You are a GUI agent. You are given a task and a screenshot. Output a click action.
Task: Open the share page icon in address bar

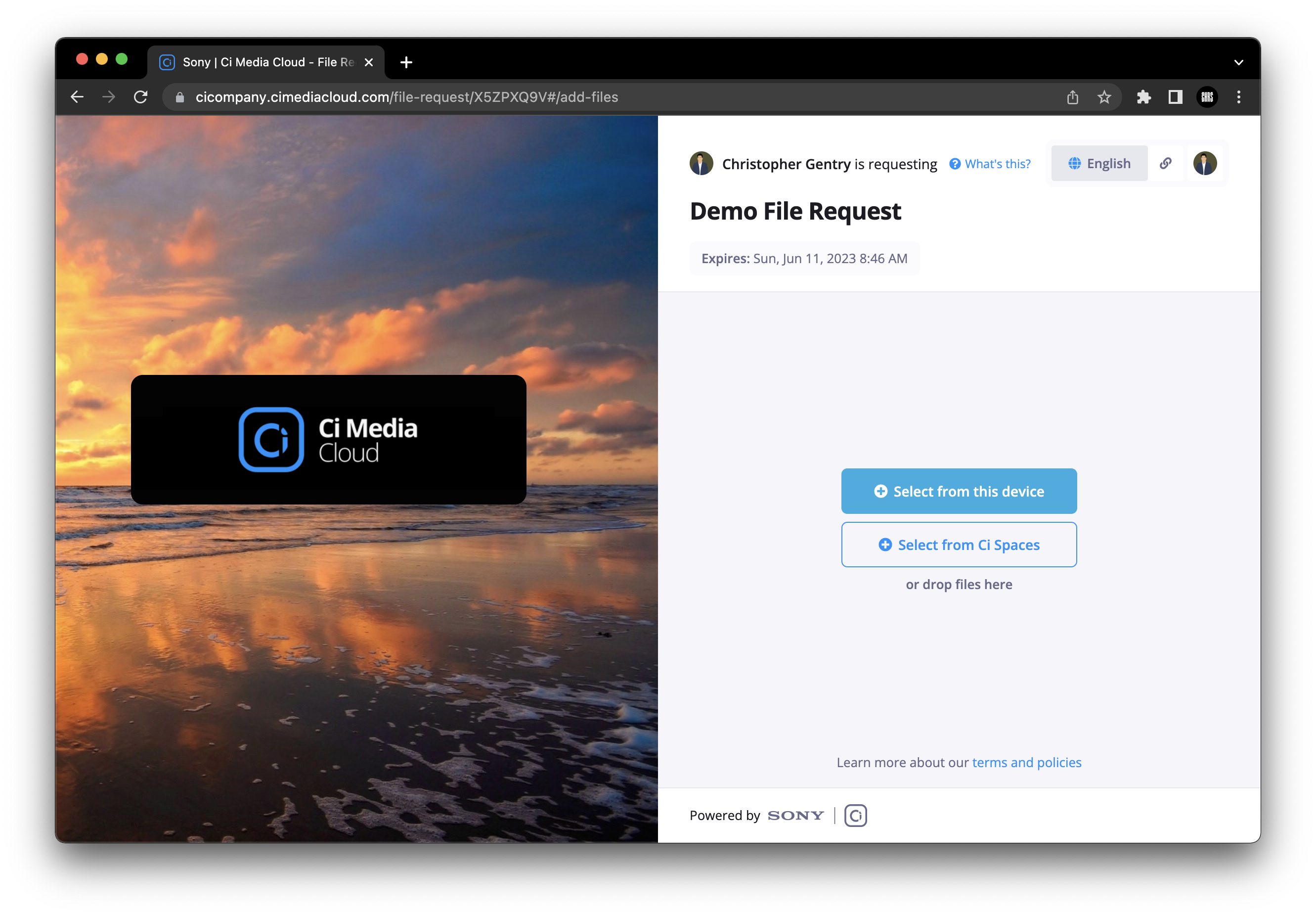(1072, 97)
